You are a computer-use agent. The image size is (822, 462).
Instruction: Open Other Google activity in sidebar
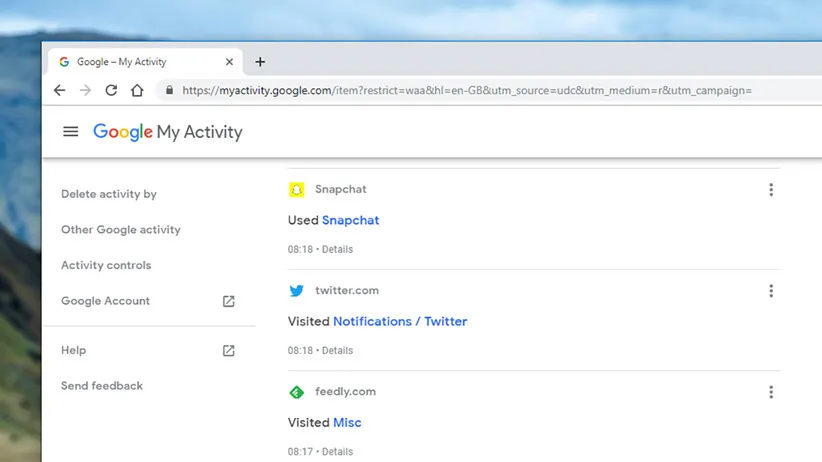click(x=121, y=229)
